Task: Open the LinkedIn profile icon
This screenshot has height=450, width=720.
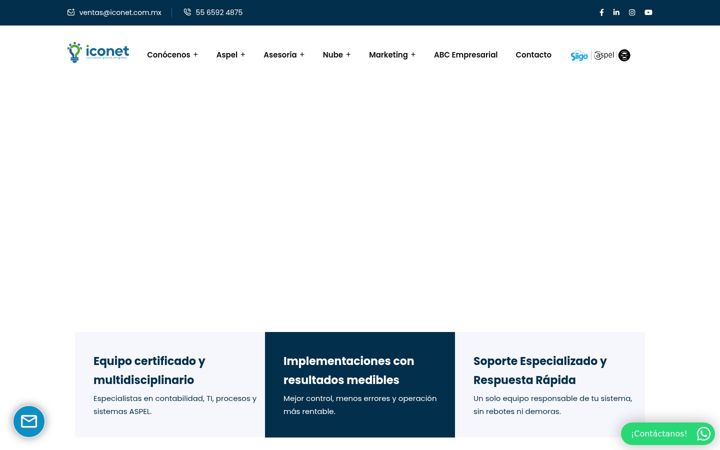Action: [616, 12]
